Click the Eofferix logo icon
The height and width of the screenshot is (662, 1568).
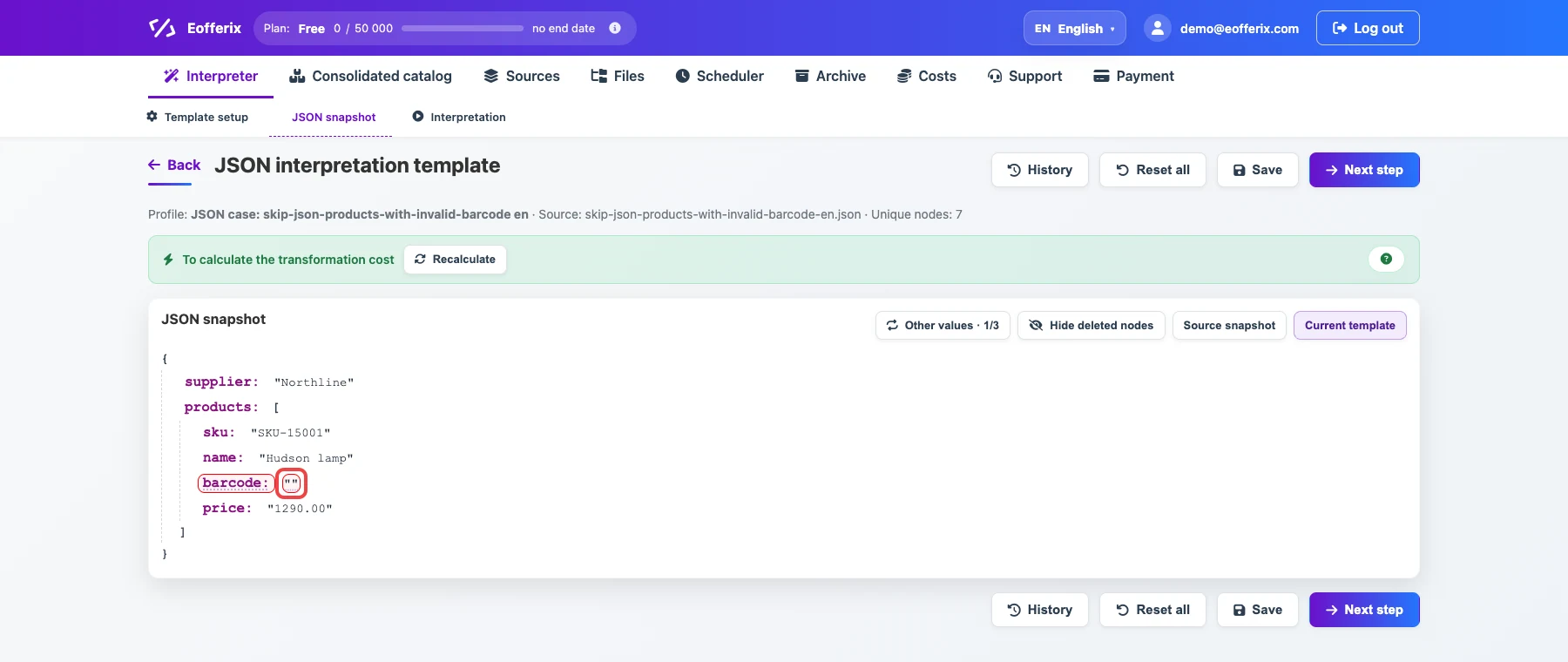[162, 28]
